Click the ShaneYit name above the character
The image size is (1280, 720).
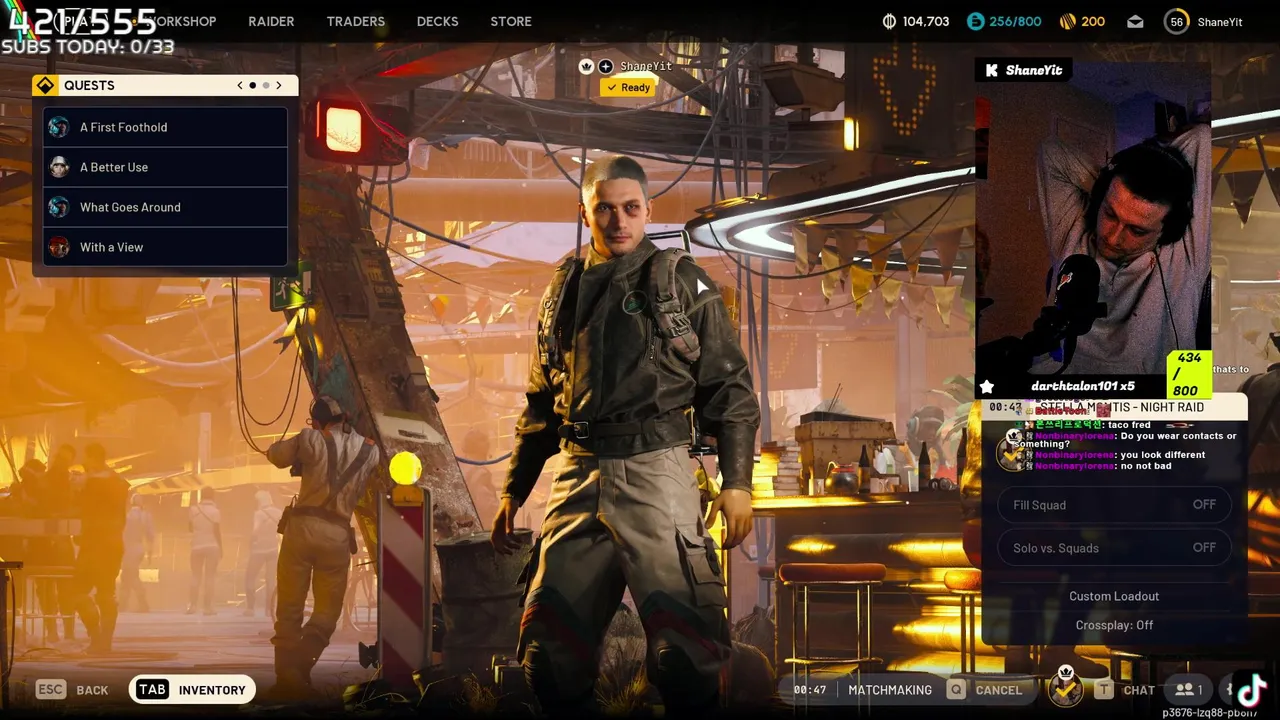pyautogui.click(x=646, y=66)
